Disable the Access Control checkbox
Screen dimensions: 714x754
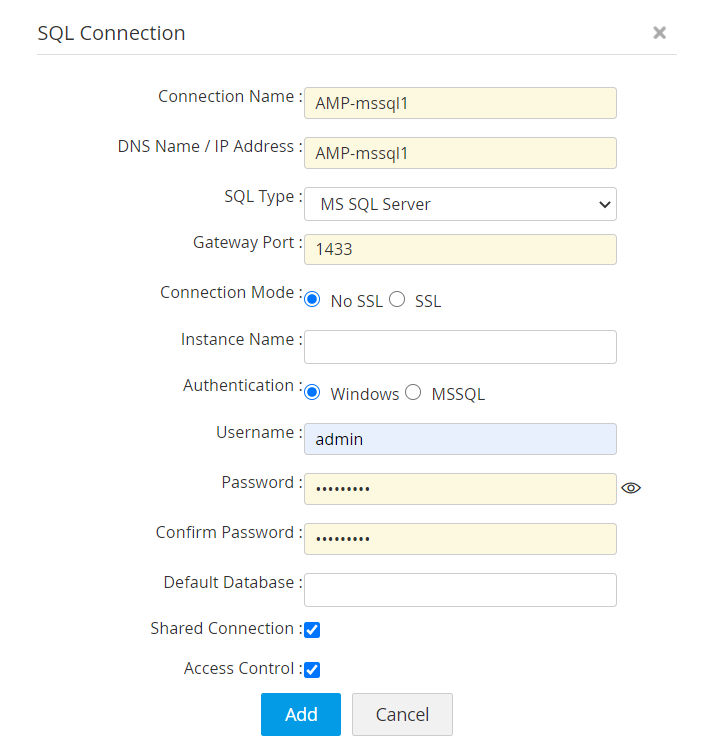pos(312,670)
